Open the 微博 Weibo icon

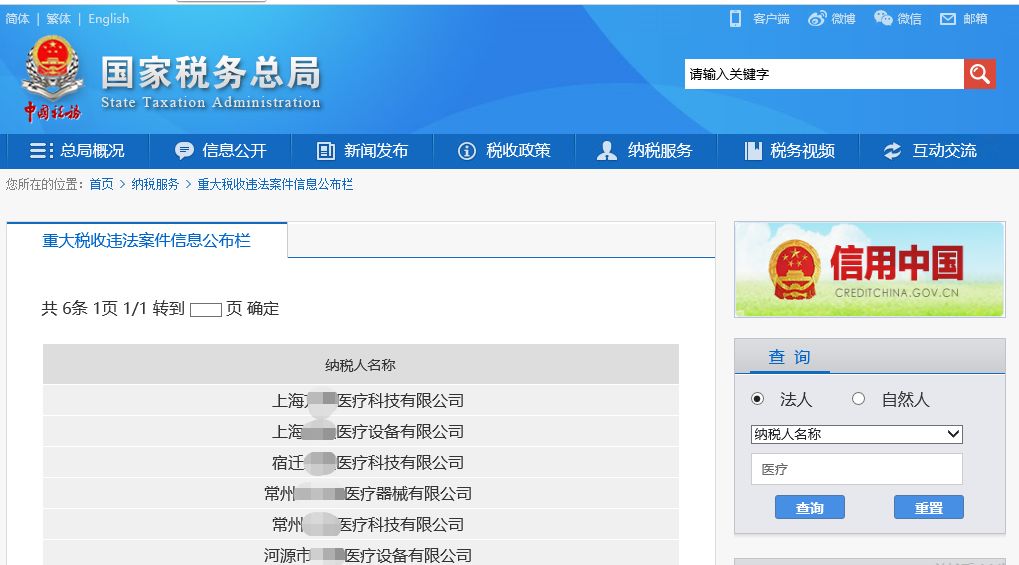click(x=817, y=19)
